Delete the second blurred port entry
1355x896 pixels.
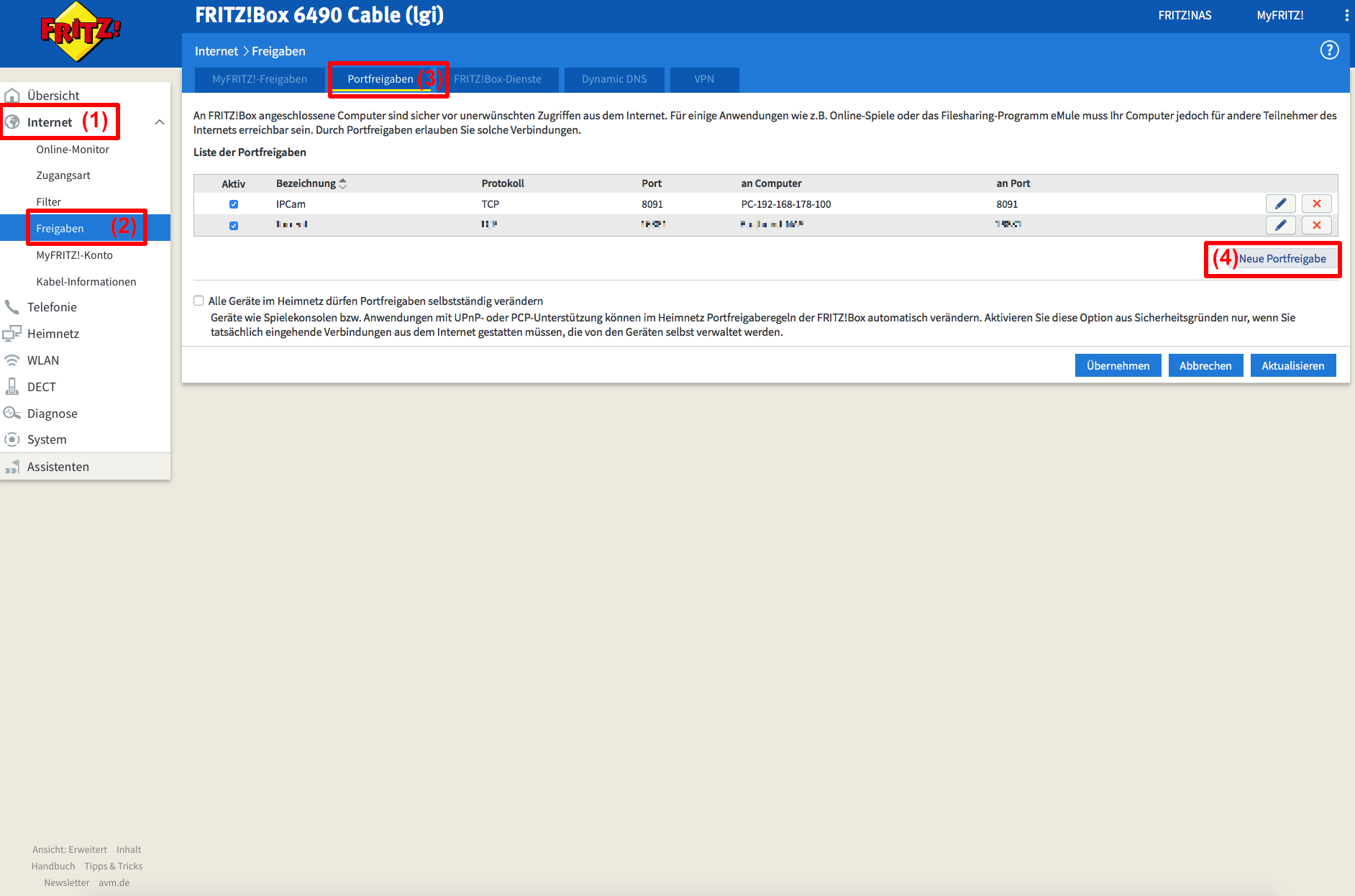[1316, 225]
